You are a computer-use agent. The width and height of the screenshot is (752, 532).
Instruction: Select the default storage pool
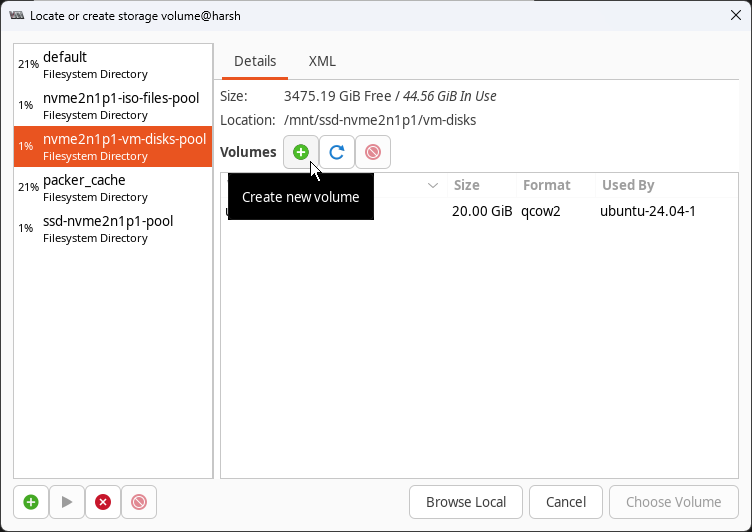(113, 64)
